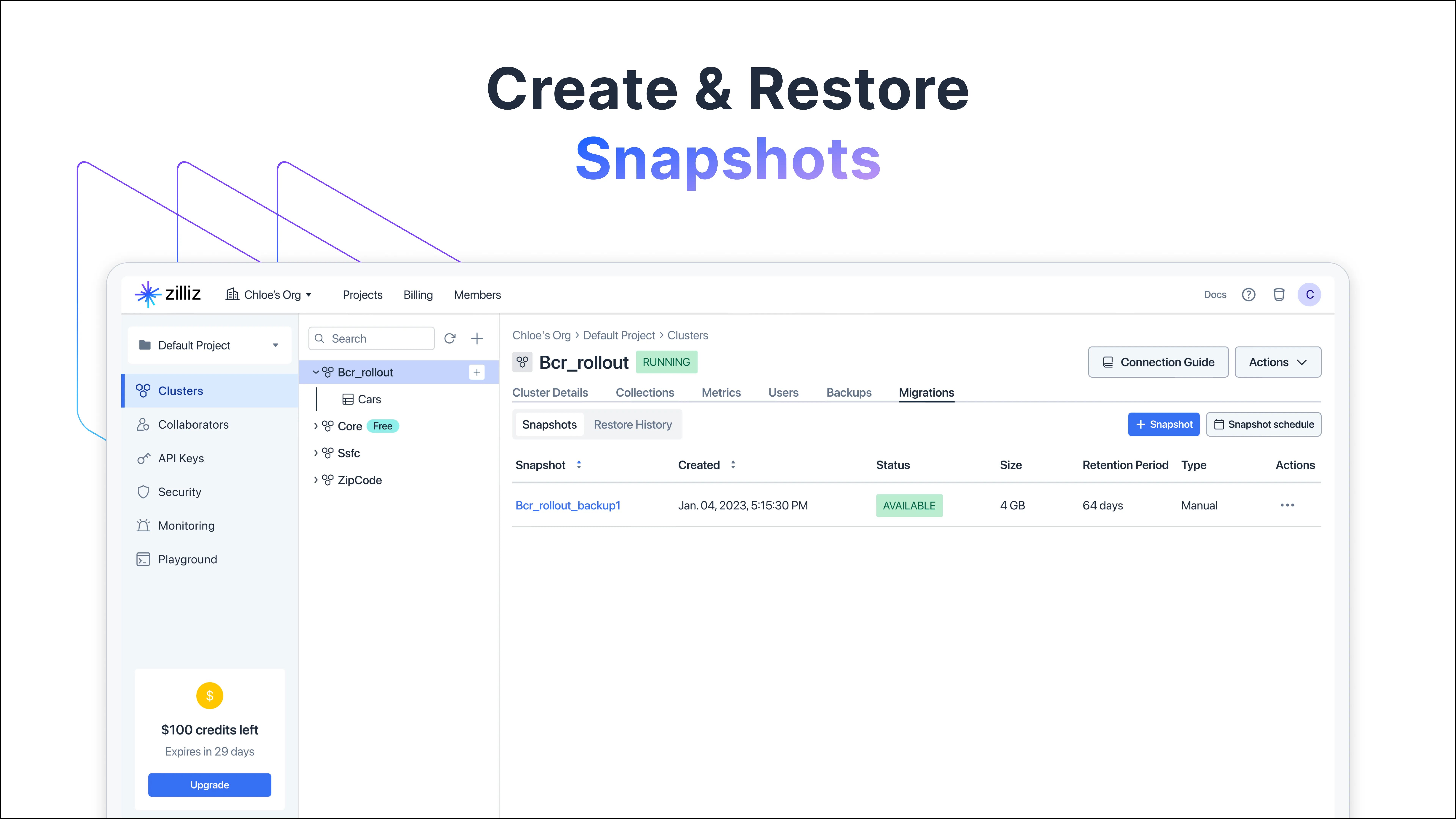Click the user avatar C icon

(x=1309, y=294)
